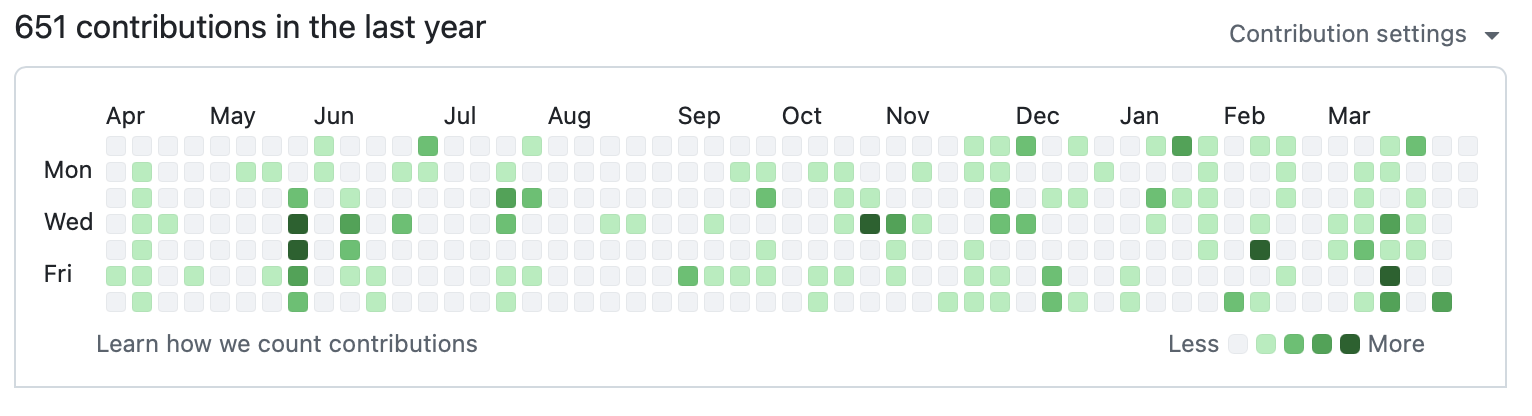Click the Fri weekday label
The height and width of the screenshot is (416, 1532).
point(58,274)
